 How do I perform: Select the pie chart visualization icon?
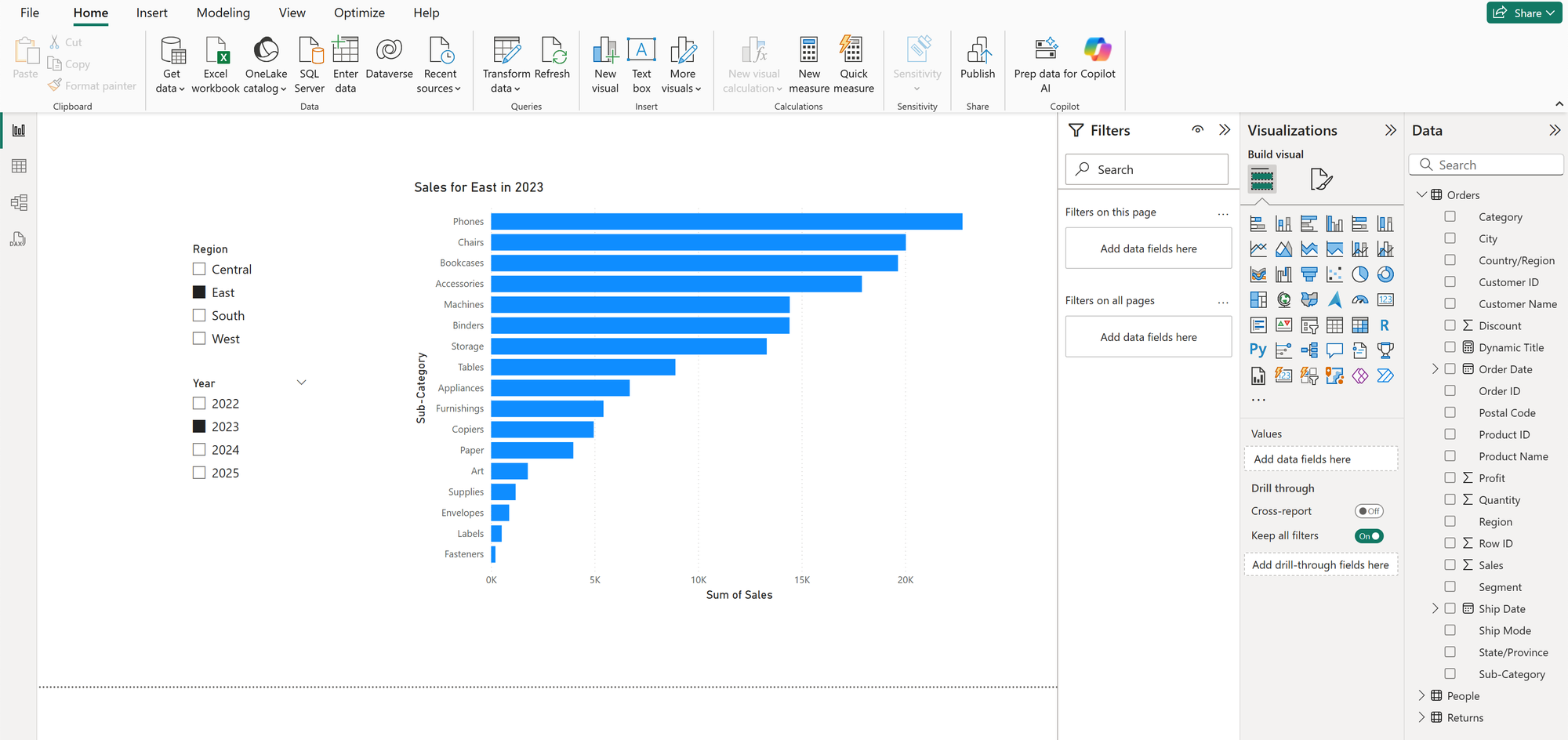pyautogui.click(x=1359, y=274)
